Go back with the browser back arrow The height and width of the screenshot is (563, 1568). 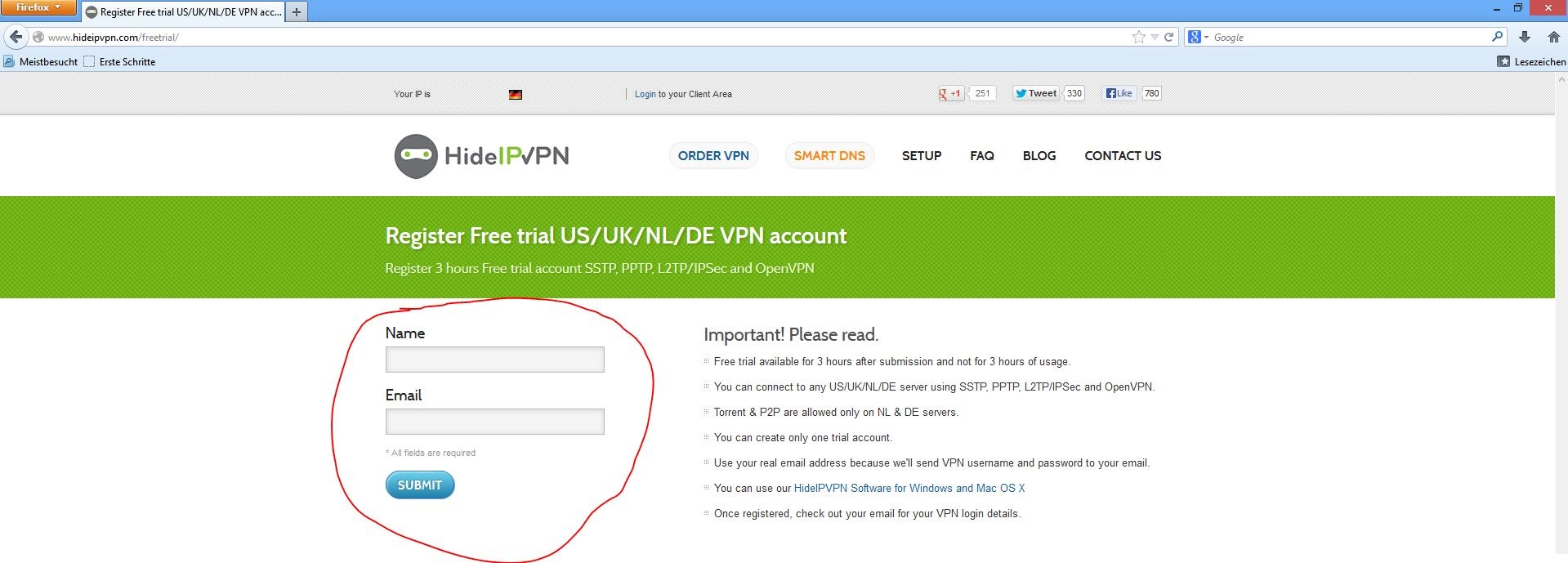coord(16,37)
